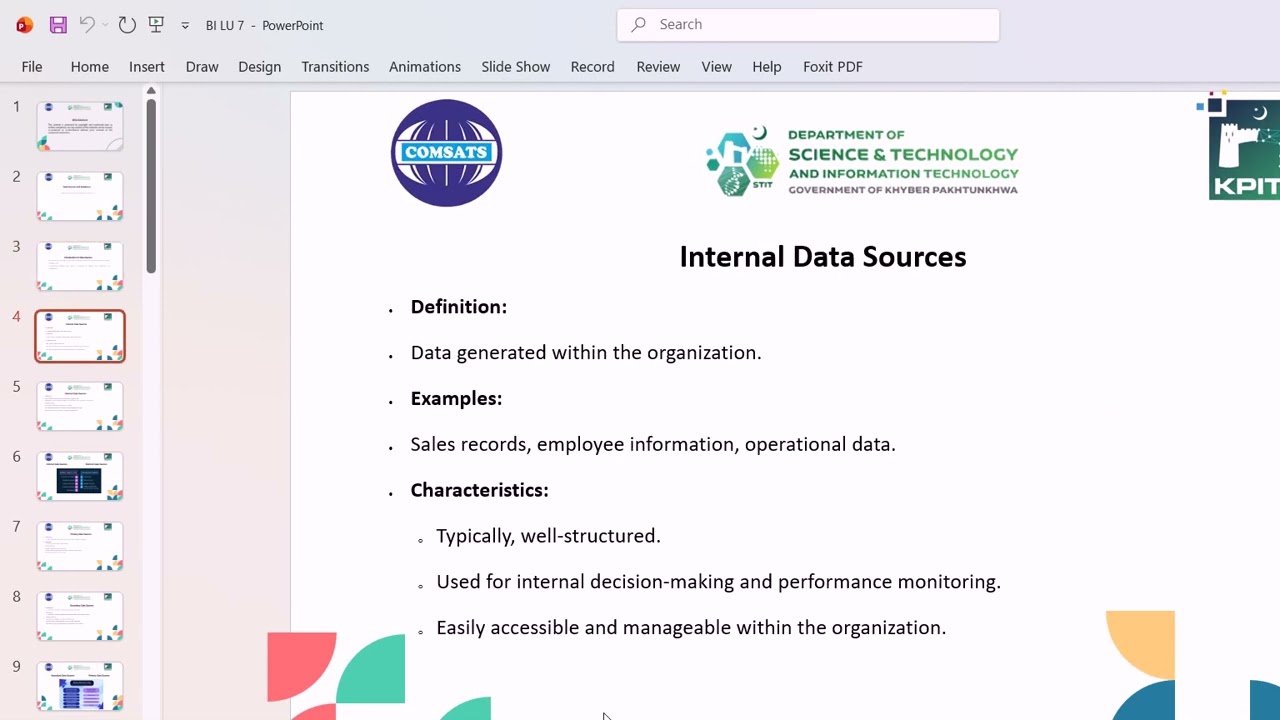Switch to the View tab

(x=717, y=66)
